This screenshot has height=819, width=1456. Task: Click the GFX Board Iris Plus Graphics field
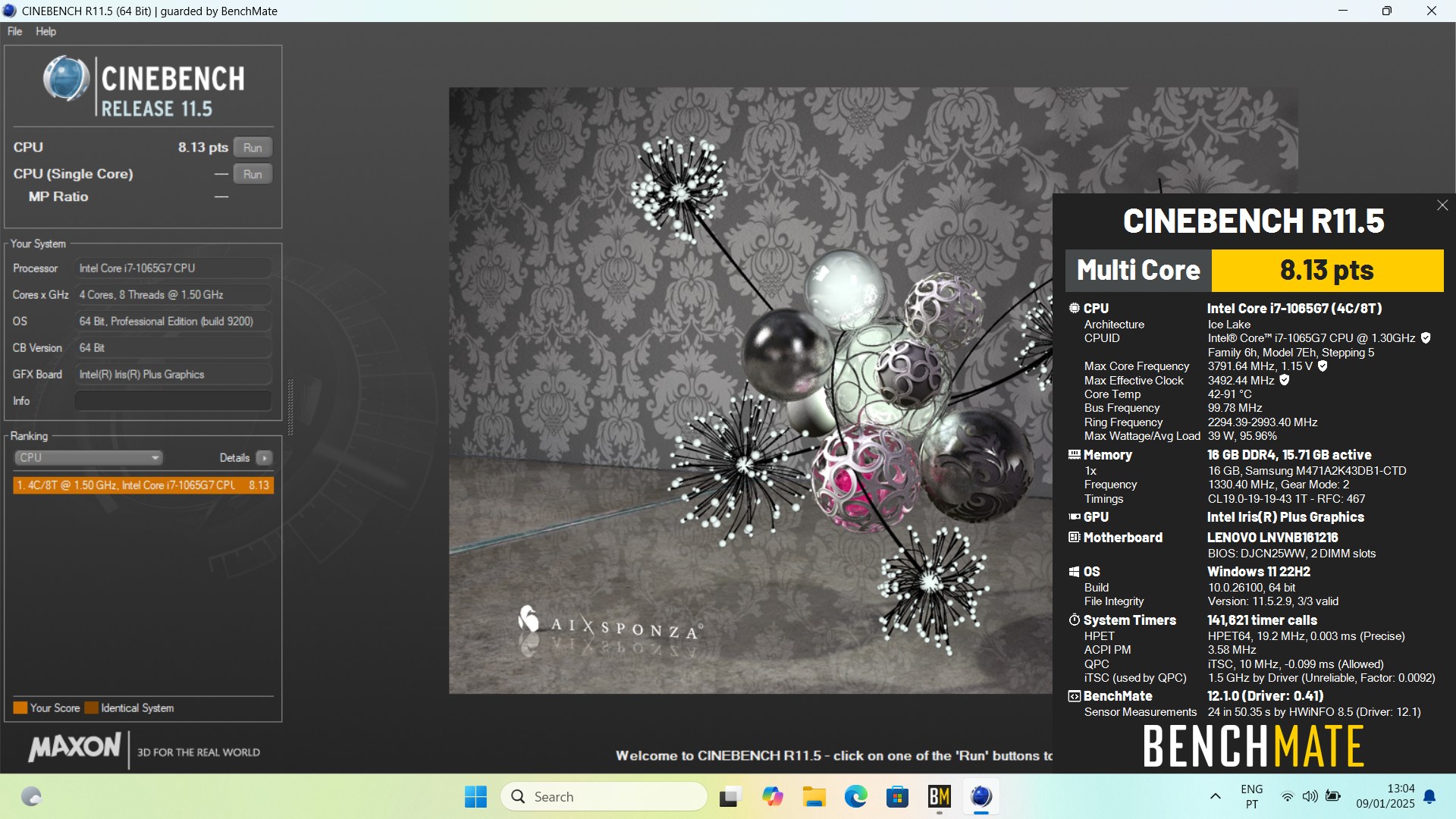pos(173,374)
